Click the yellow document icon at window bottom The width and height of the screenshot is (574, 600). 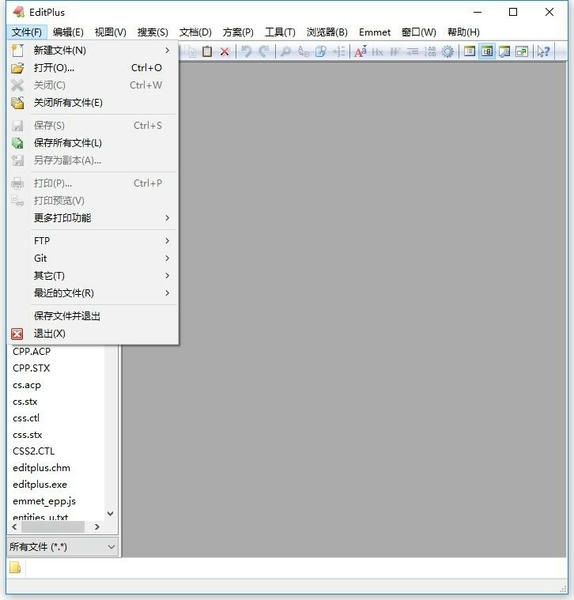[x=15, y=567]
